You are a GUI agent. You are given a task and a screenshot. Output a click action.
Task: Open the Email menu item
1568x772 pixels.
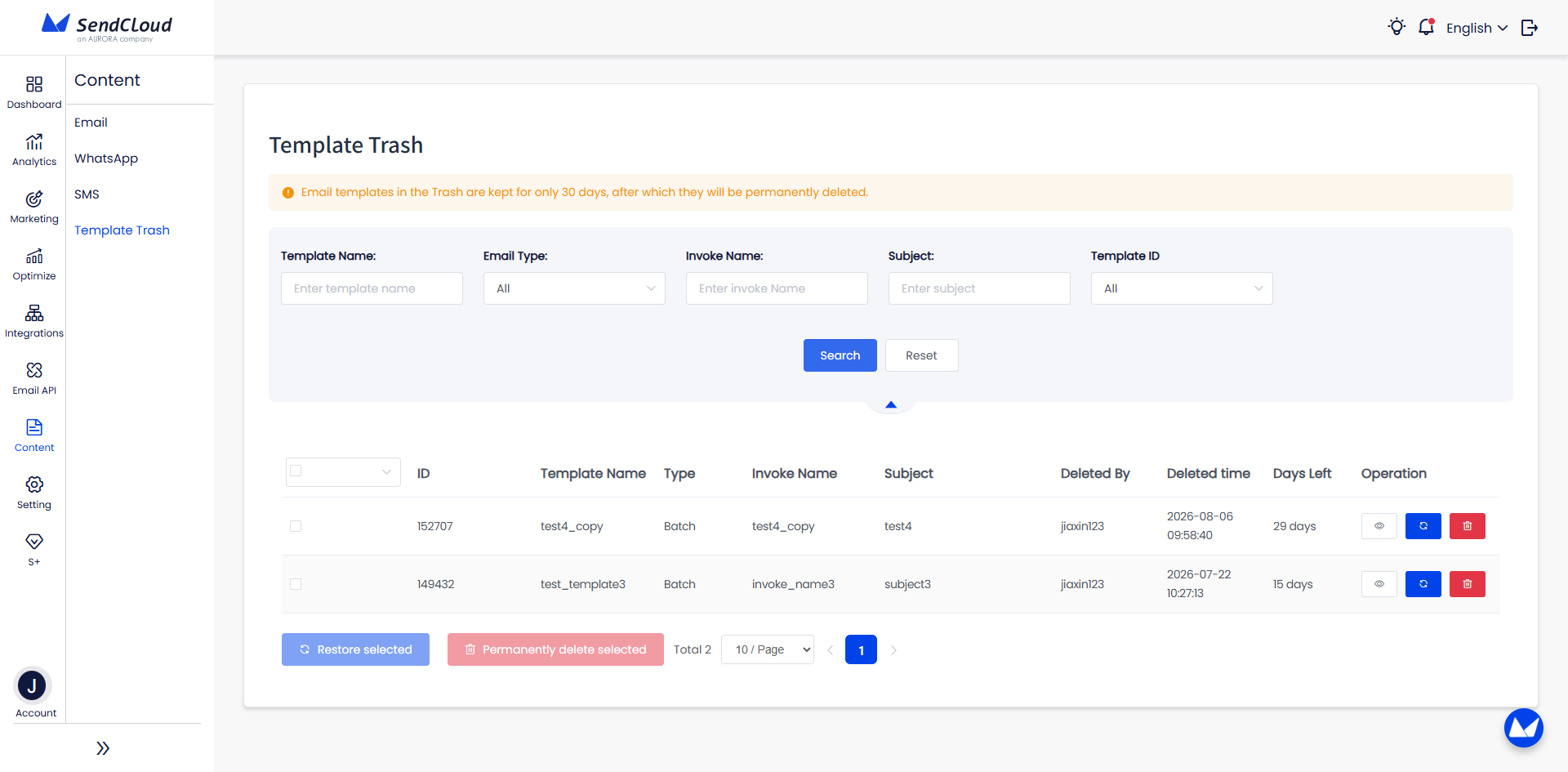coord(91,123)
